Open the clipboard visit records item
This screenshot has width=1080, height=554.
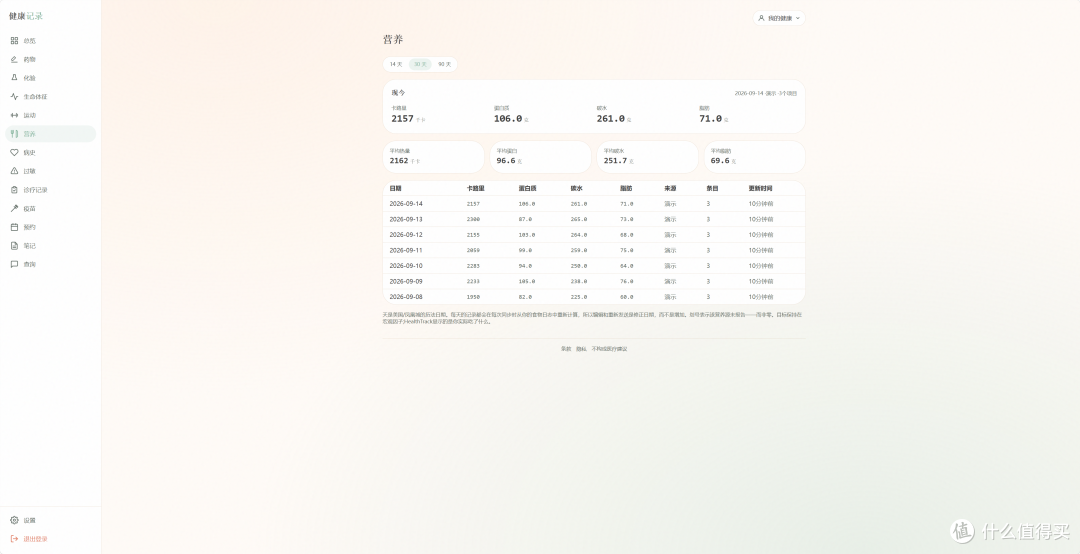tap(50, 189)
